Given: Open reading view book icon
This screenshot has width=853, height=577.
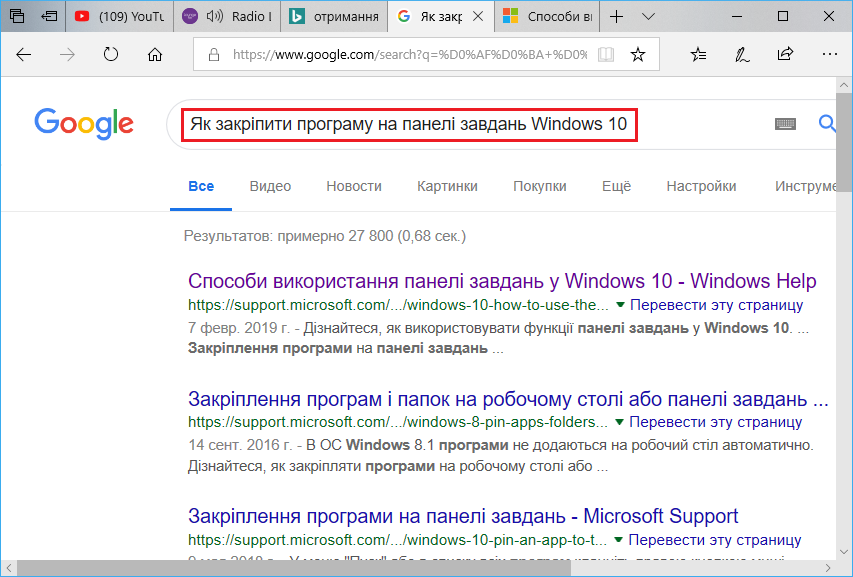Looking at the screenshot, I should coord(605,54).
